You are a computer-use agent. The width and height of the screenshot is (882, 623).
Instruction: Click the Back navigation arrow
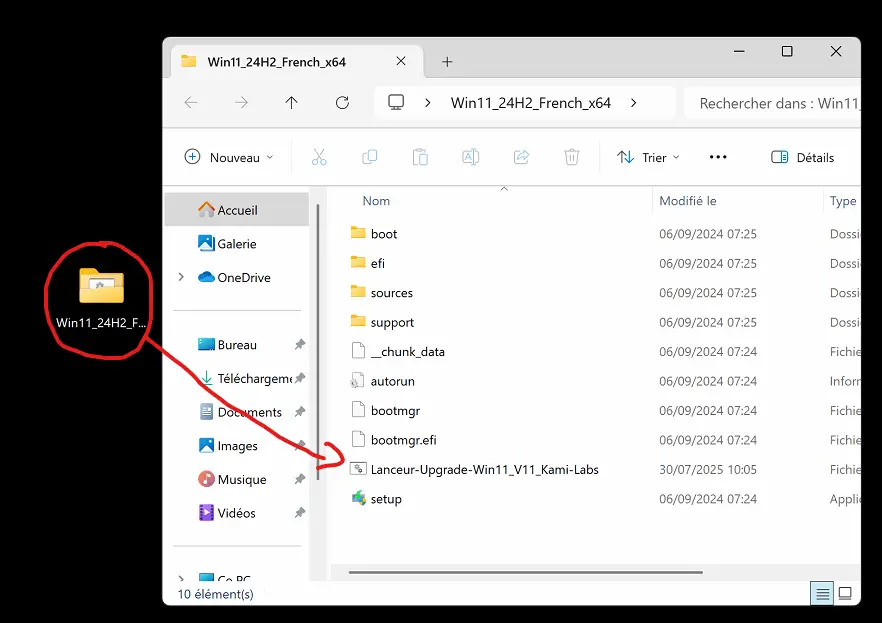click(x=191, y=102)
